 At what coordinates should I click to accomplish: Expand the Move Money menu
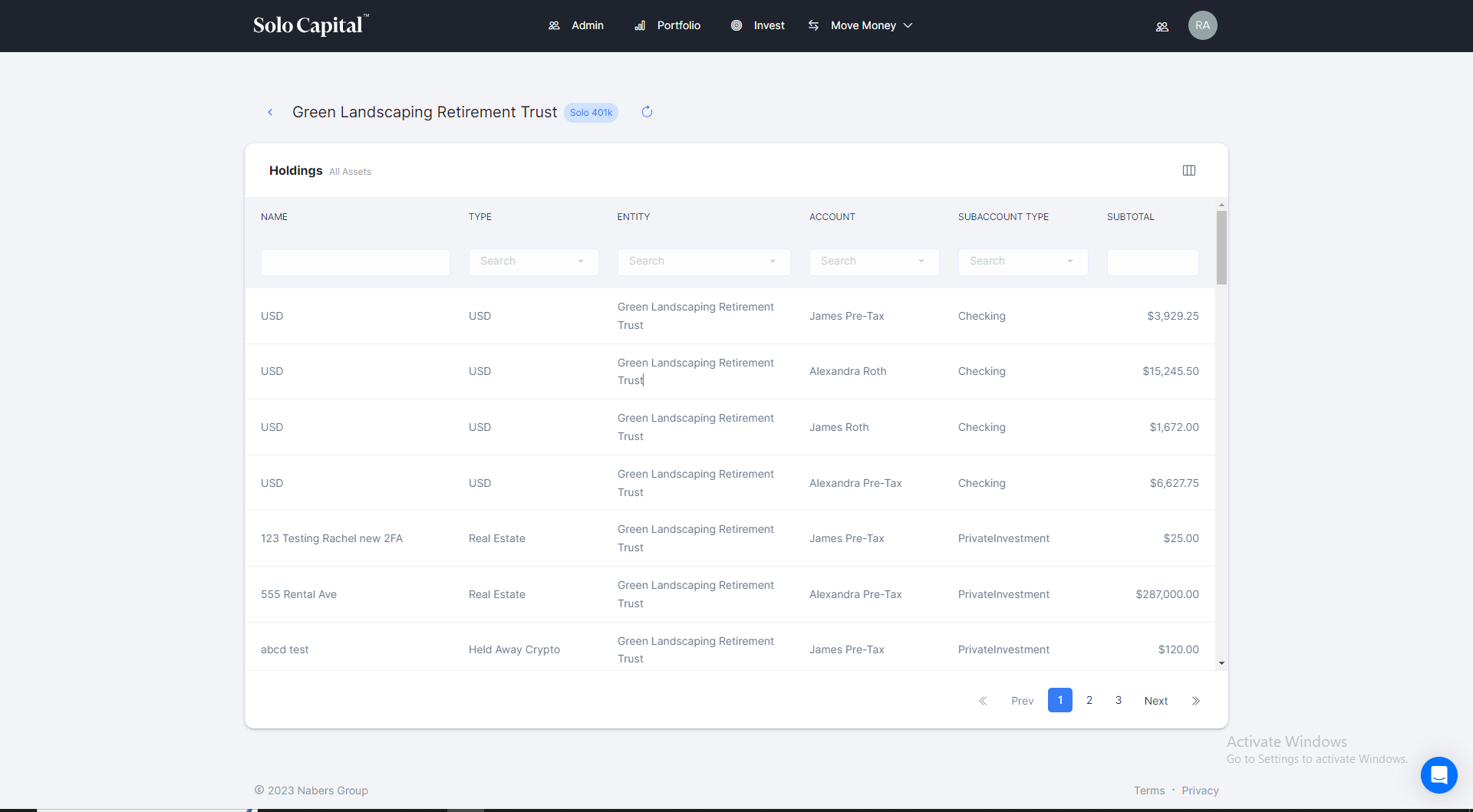[x=862, y=25]
